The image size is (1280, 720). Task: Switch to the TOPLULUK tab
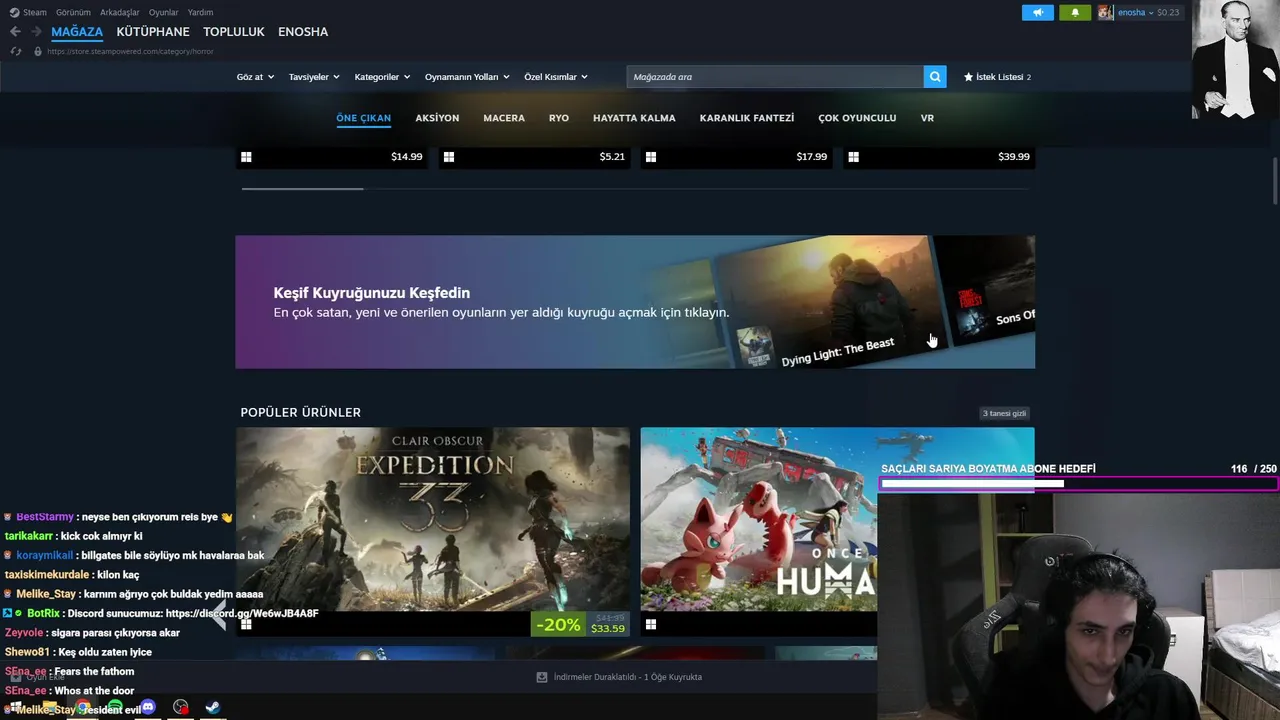pos(234,32)
